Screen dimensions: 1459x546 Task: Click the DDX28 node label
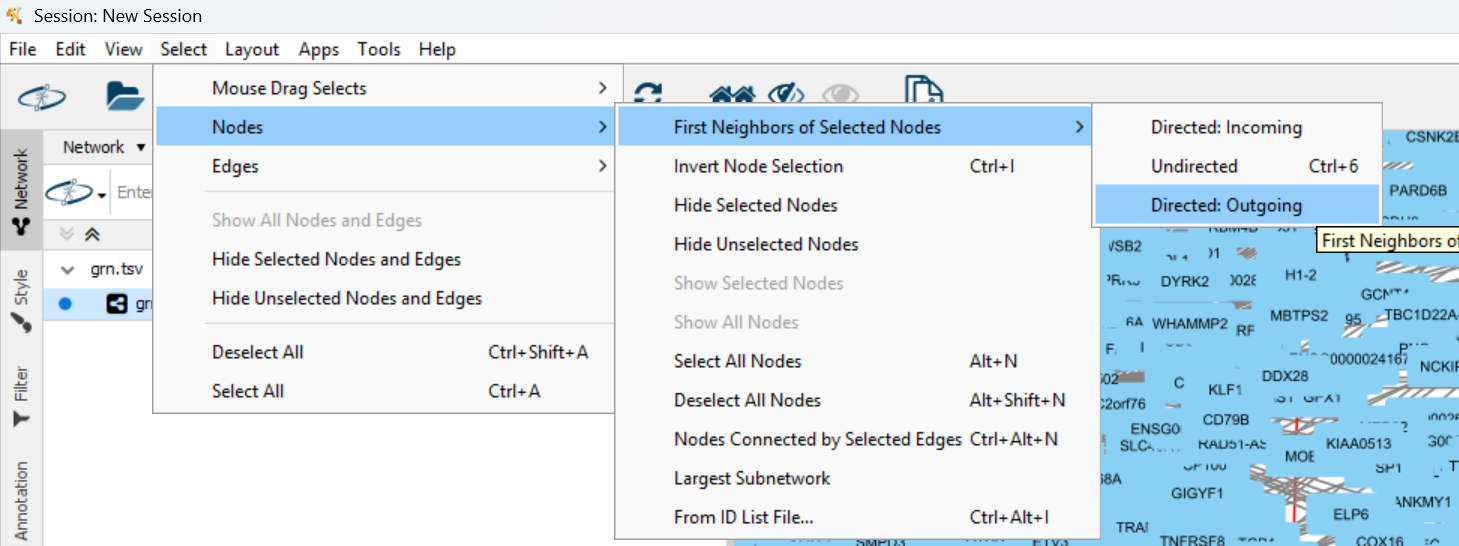pyautogui.click(x=1285, y=376)
